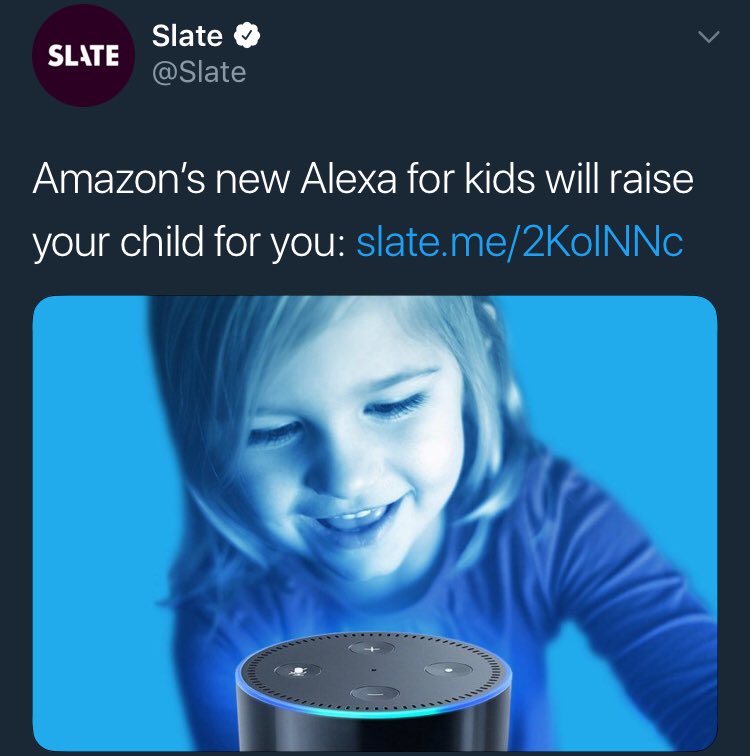Expand the tweet options chevron
The width and height of the screenshot is (750, 756).
click(709, 37)
